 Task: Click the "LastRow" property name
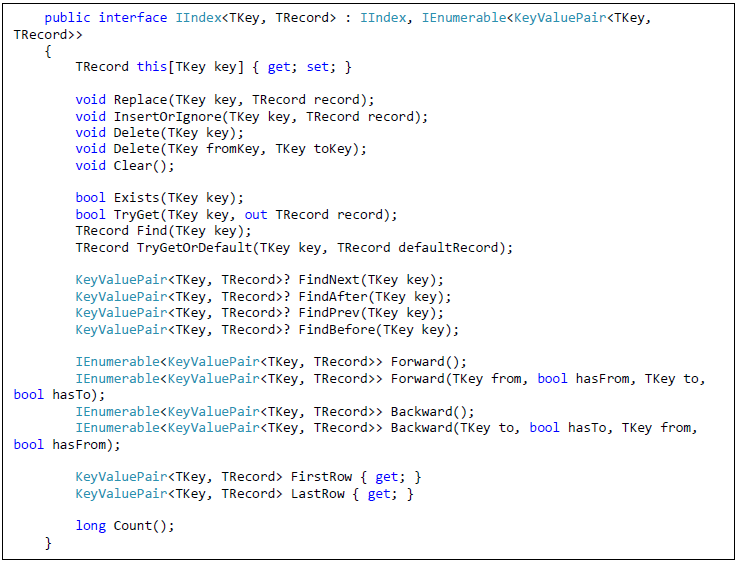(x=317, y=494)
